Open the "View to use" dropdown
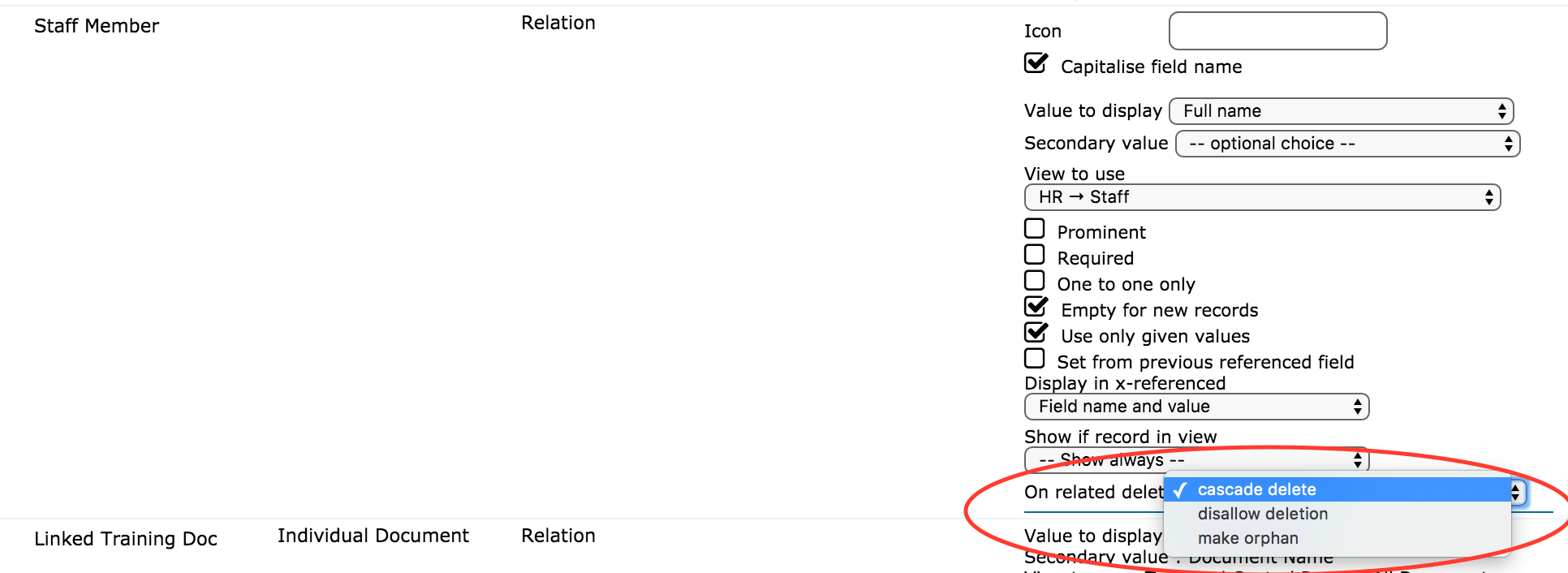The width and height of the screenshot is (1568, 573). 1262,197
